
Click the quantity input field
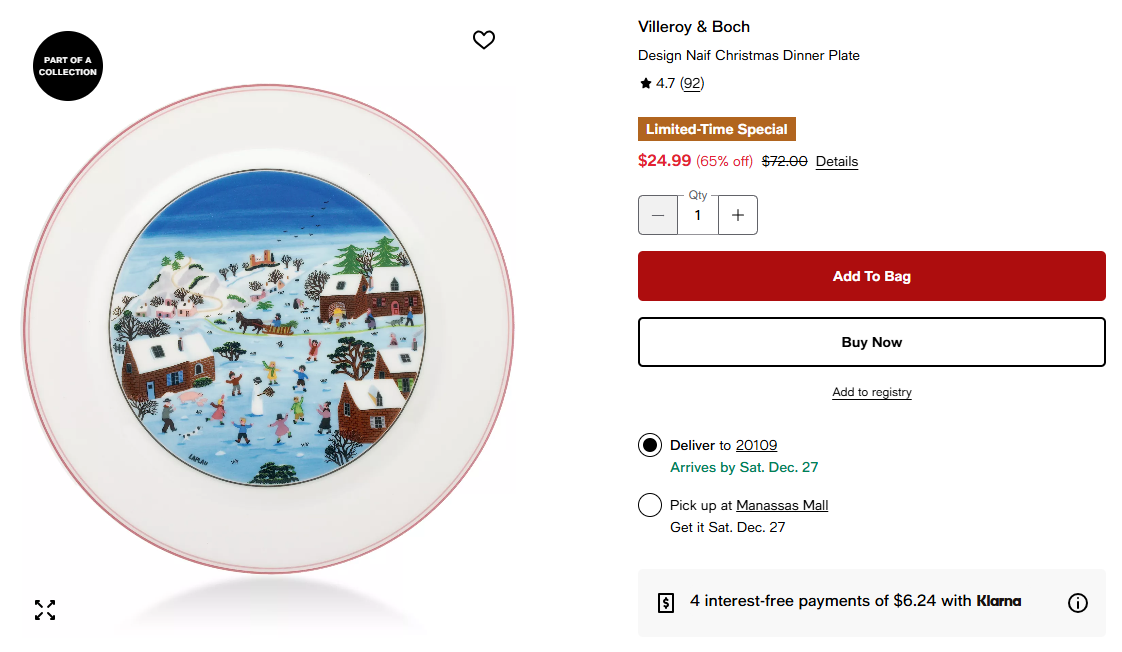tap(698, 215)
